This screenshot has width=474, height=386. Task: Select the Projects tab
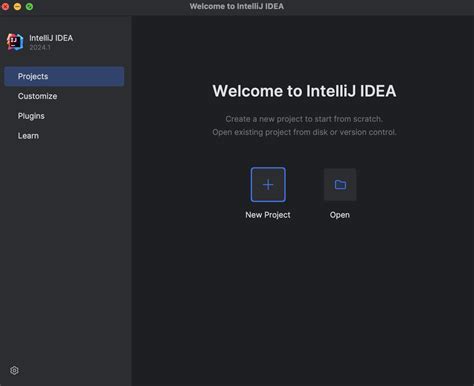(64, 76)
